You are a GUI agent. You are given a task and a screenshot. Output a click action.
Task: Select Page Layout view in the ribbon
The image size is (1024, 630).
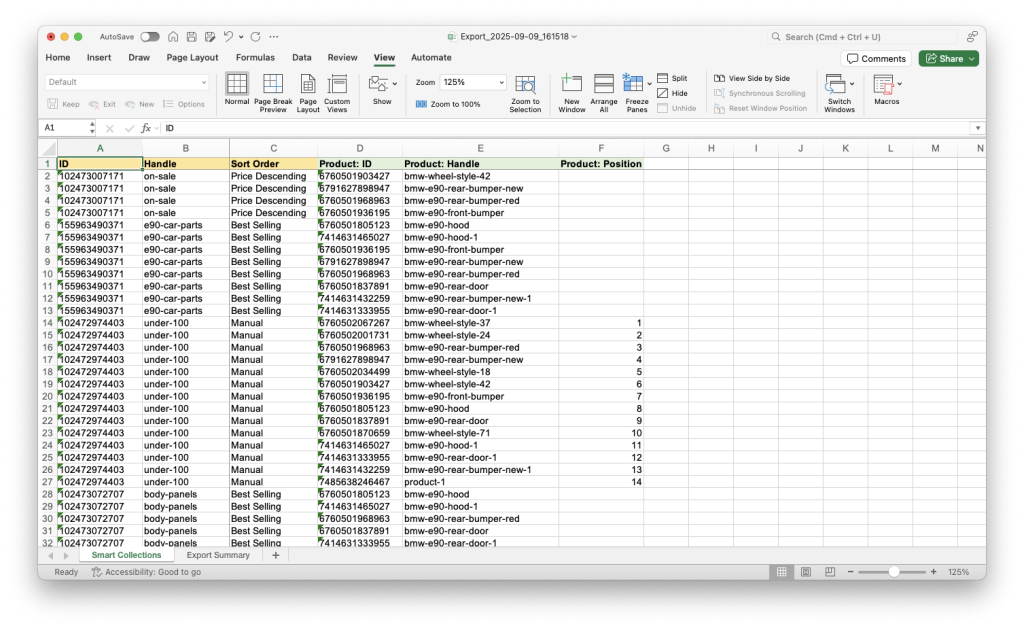click(x=307, y=92)
